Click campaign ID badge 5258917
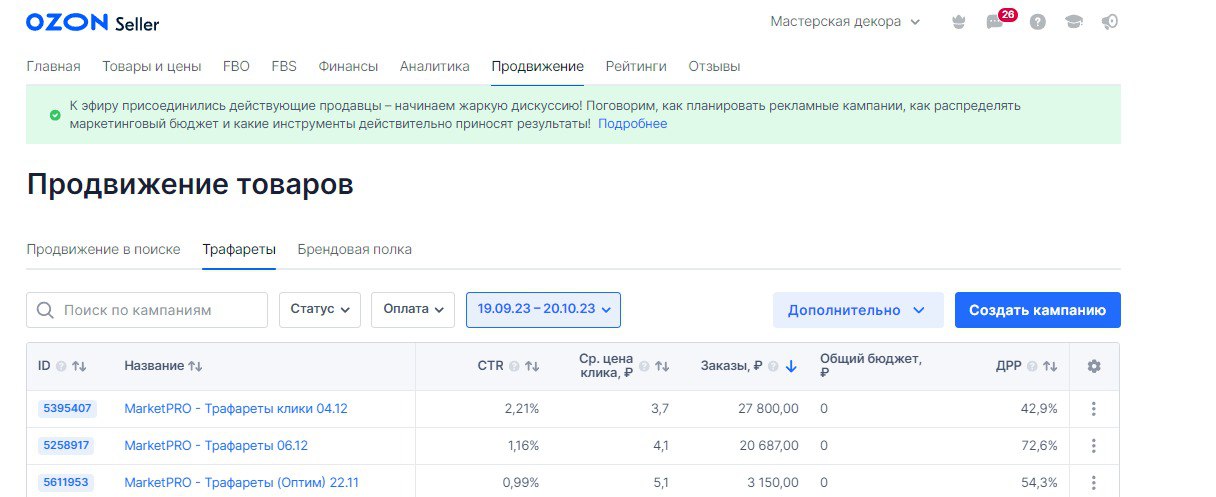The width and height of the screenshot is (1216, 497). (x=67, y=446)
